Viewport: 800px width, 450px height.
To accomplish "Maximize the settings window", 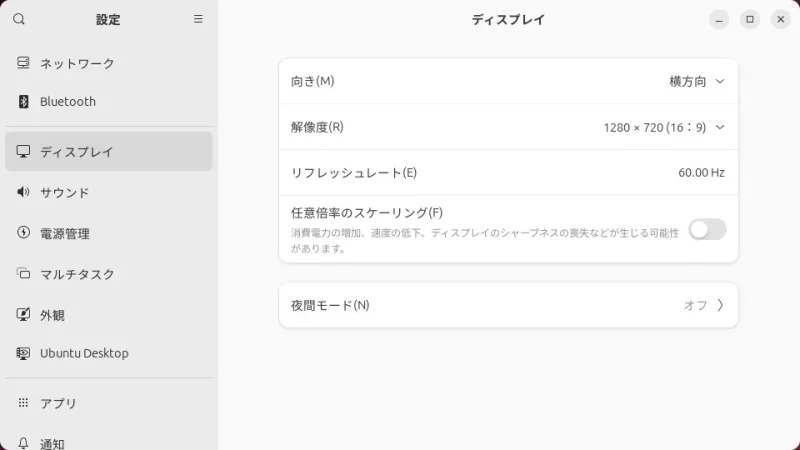I will [x=750, y=19].
